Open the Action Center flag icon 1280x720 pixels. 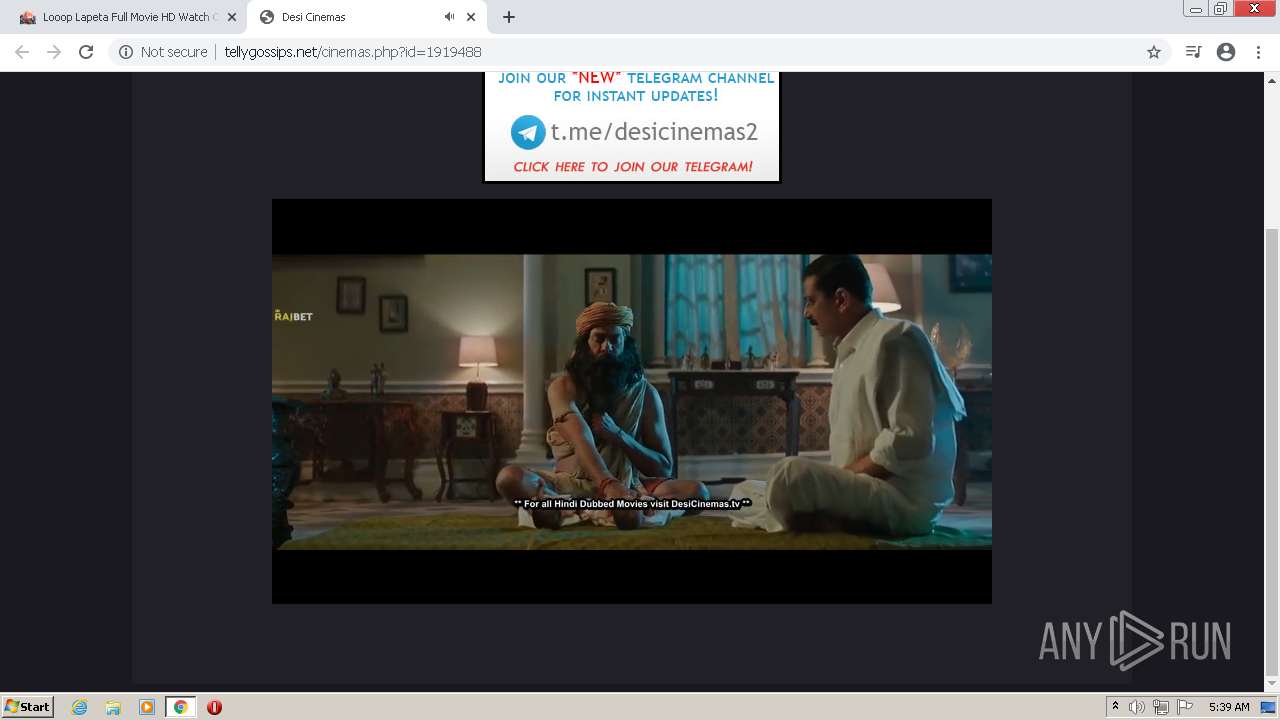point(1185,707)
